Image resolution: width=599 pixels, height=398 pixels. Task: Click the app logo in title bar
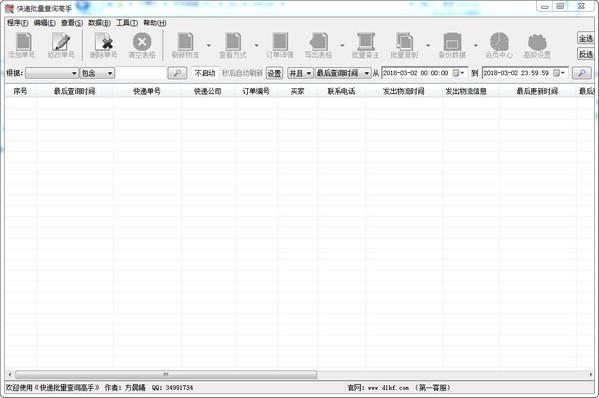10,8
